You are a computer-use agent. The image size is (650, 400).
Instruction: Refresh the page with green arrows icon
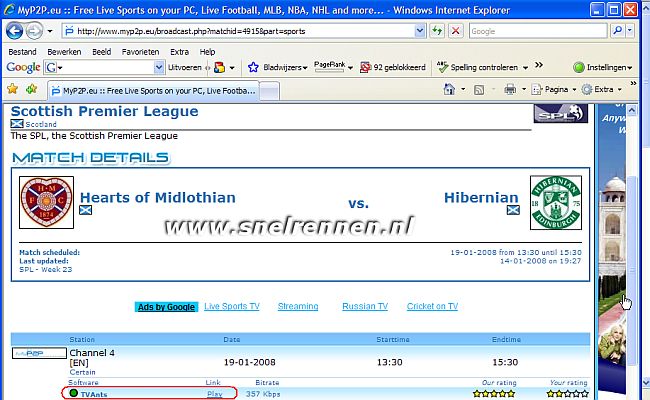(437, 31)
